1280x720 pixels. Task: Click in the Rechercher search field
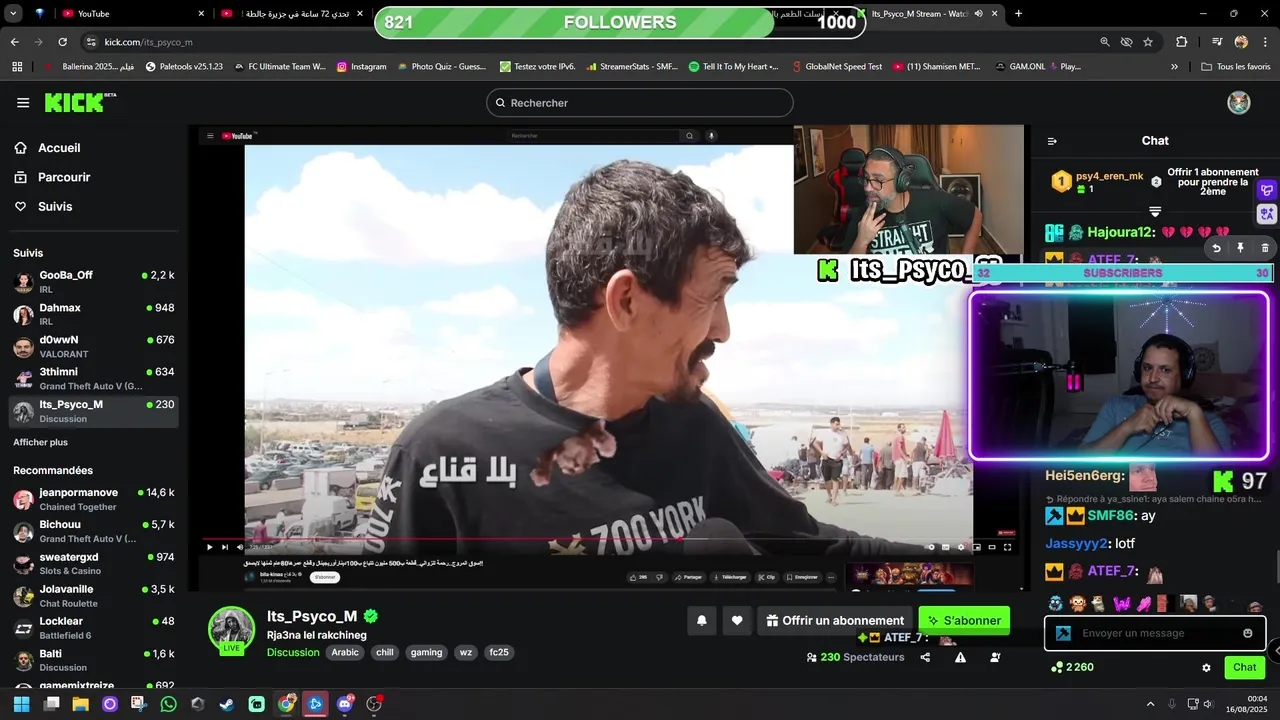click(640, 103)
